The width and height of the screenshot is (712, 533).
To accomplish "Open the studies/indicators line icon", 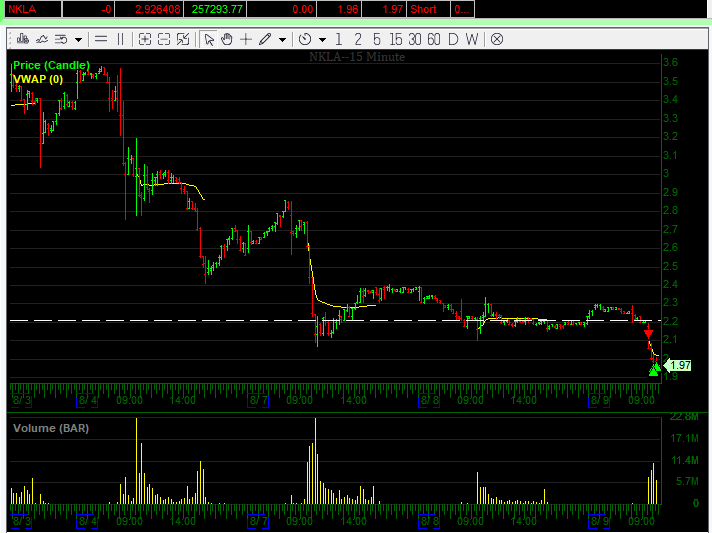I will (x=42, y=39).
